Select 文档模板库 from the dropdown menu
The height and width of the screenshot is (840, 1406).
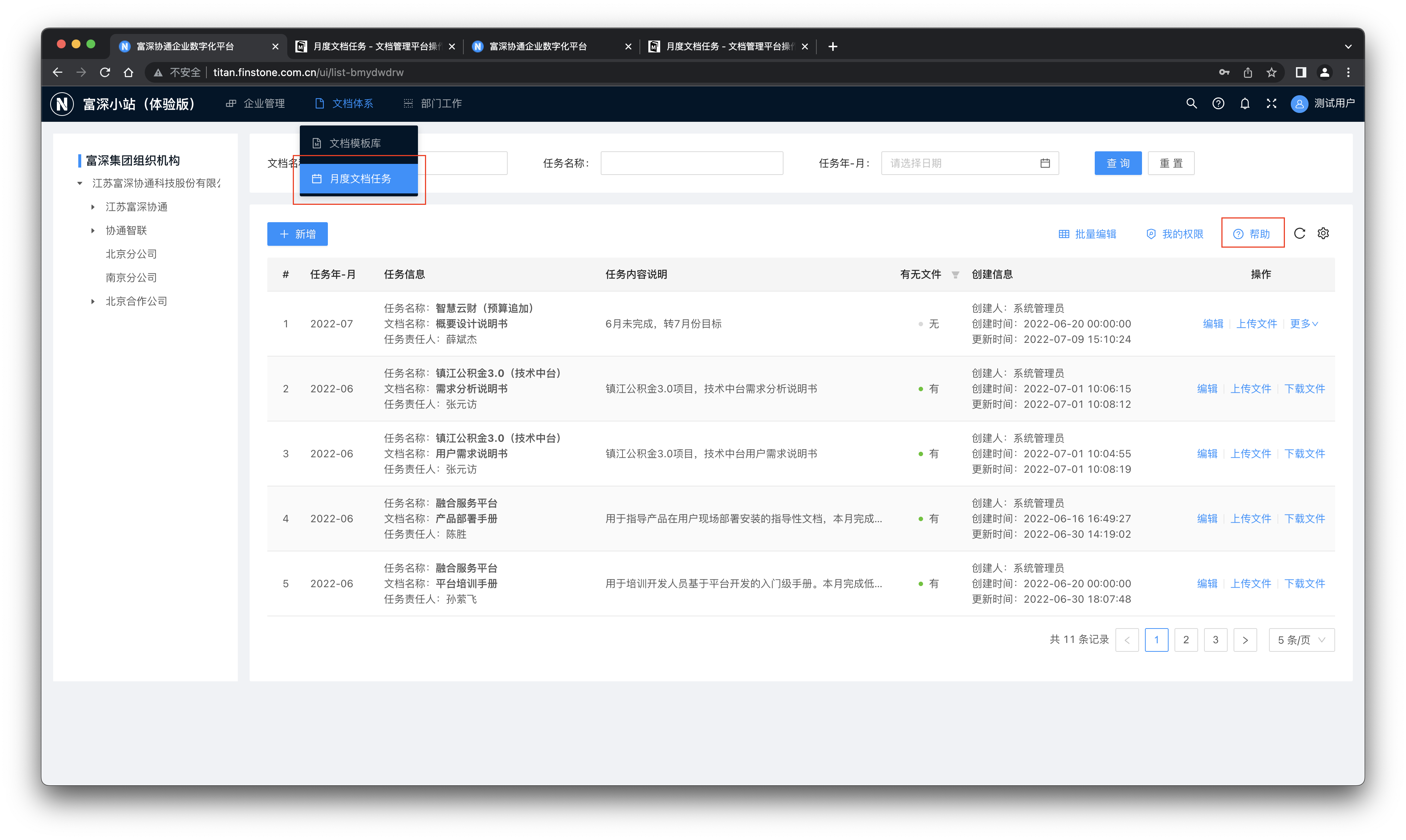(x=359, y=143)
